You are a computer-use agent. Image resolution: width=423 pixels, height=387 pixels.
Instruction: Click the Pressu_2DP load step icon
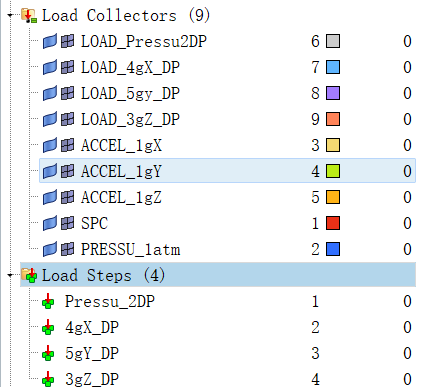pyautogui.click(x=48, y=301)
